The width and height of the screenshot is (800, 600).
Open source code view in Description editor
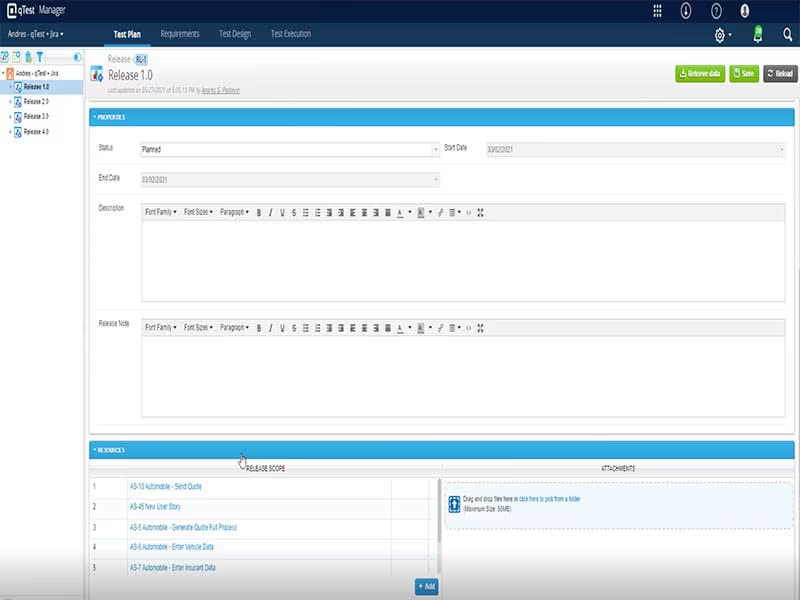click(x=468, y=213)
